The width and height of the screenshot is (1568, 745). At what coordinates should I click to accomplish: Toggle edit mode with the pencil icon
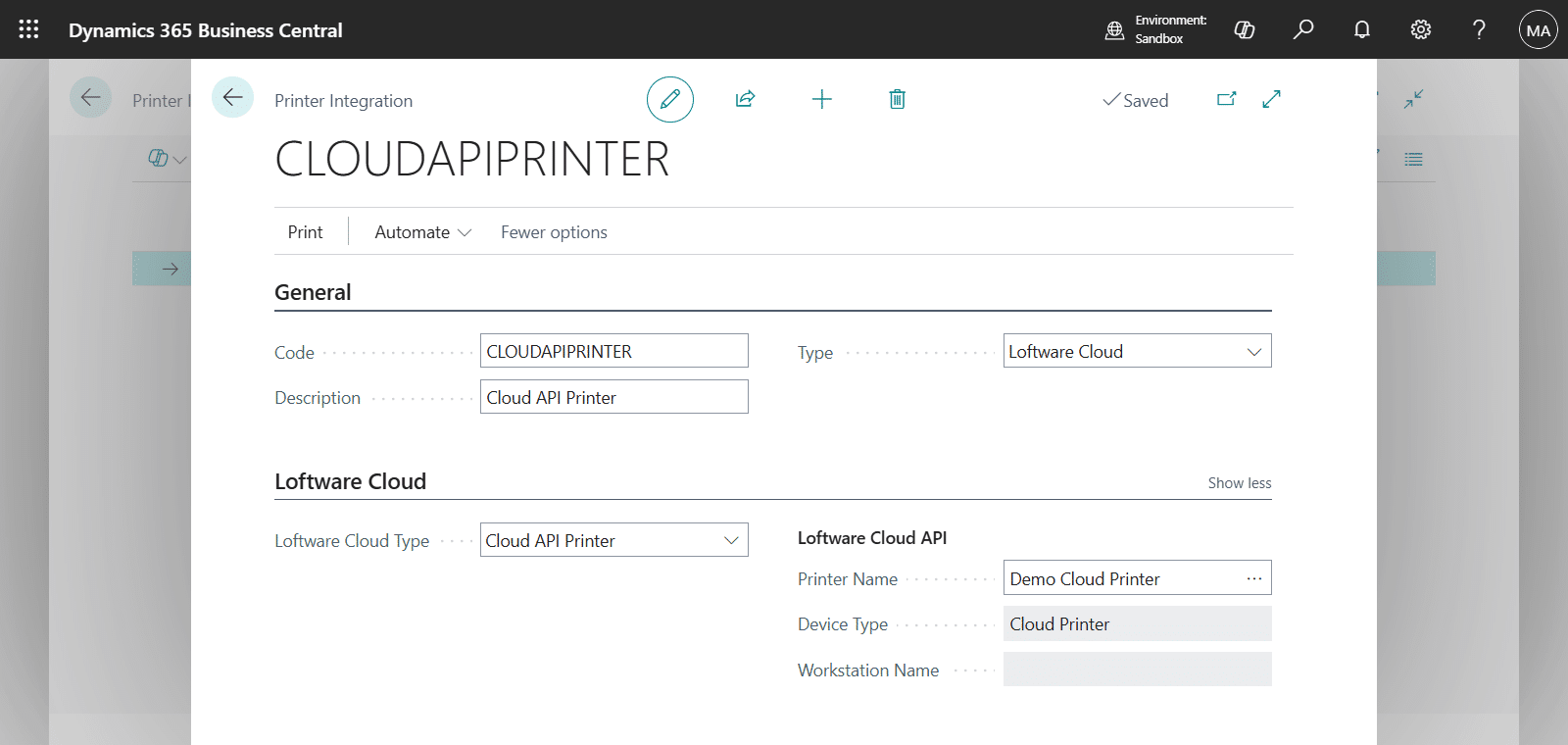(670, 99)
